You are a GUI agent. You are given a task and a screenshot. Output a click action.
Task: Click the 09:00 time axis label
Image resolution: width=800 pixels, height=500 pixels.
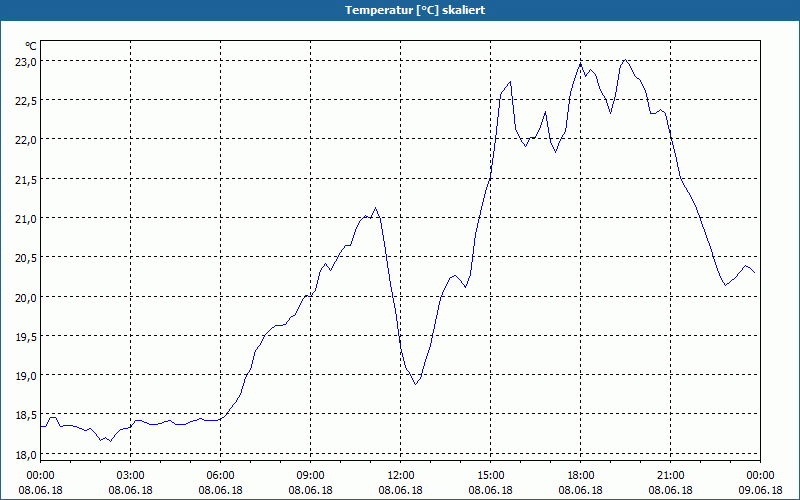[310, 476]
